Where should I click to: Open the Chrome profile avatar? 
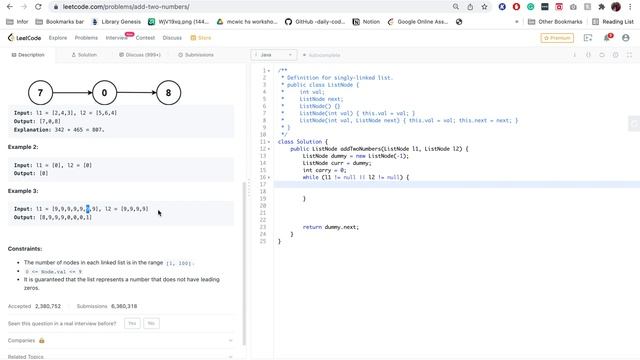point(616,7)
